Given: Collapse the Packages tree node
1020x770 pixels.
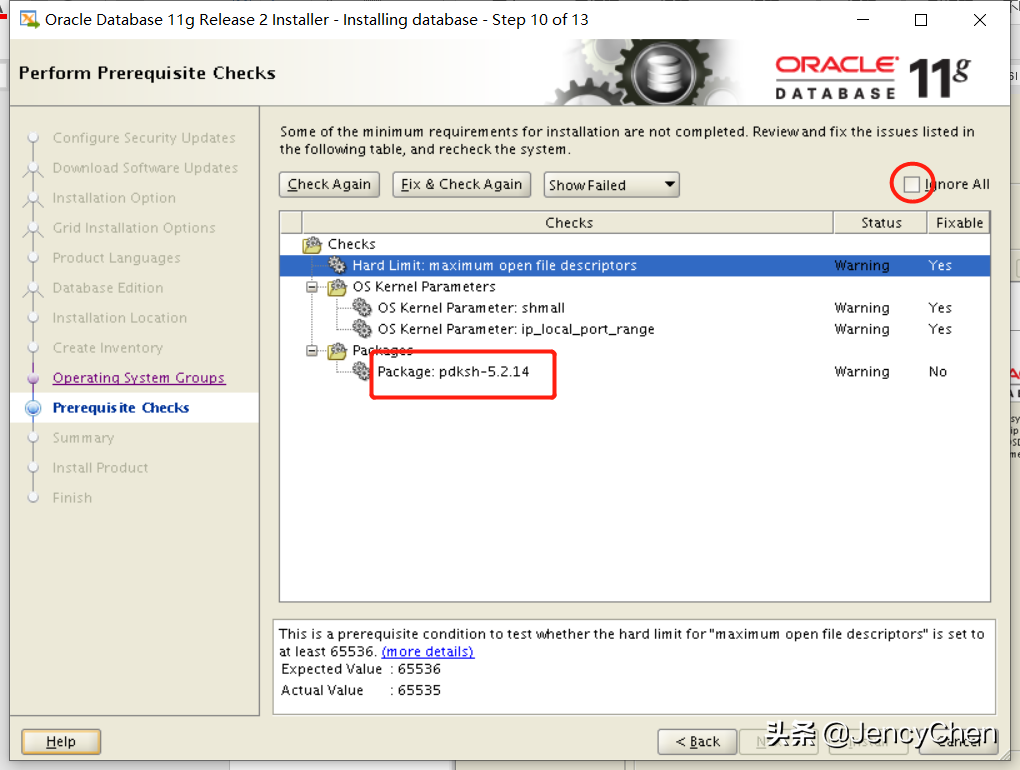Looking at the screenshot, I should [x=312, y=351].
